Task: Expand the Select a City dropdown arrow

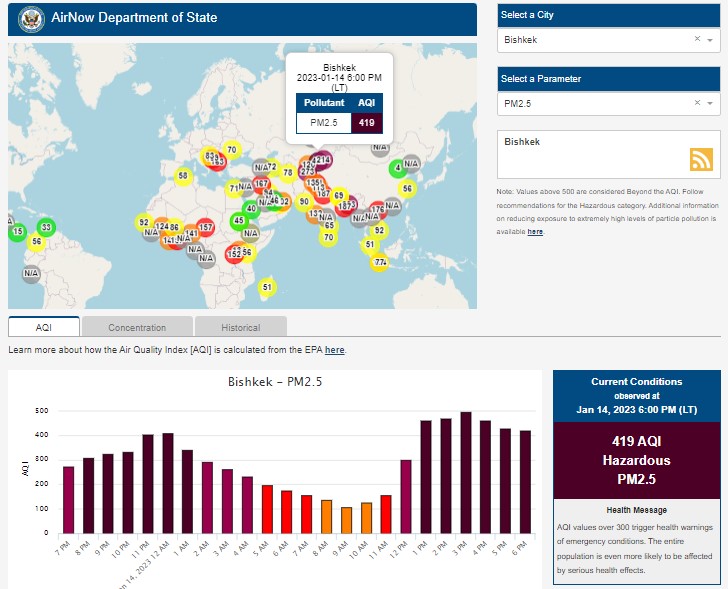Action: tap(709, 40)
